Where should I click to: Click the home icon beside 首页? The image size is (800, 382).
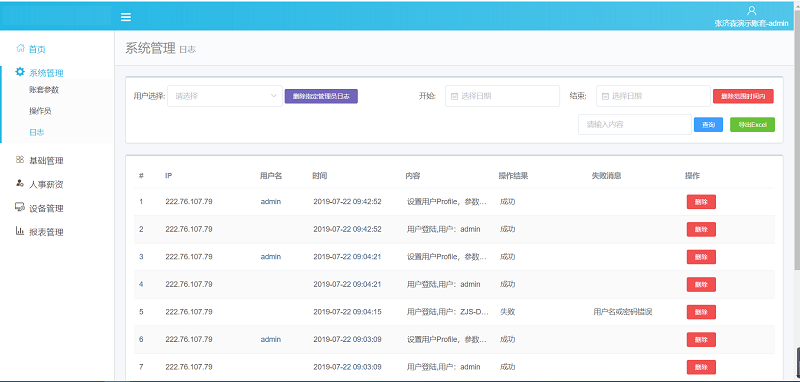[x=20, y=48]
